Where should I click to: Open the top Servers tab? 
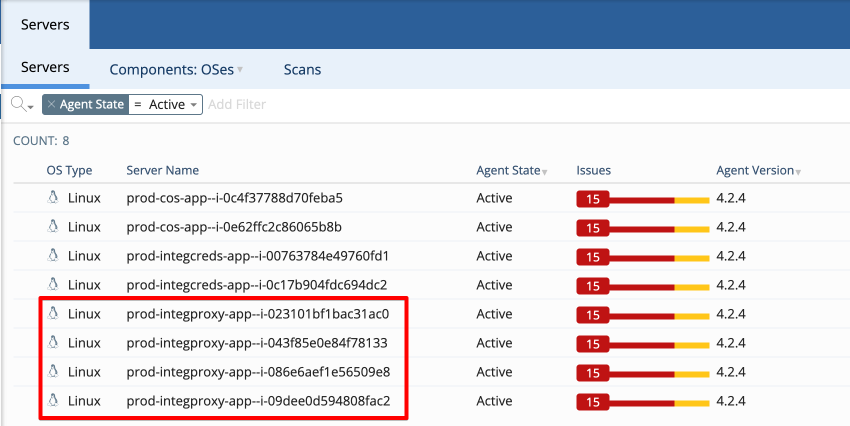tap(45, 25)
